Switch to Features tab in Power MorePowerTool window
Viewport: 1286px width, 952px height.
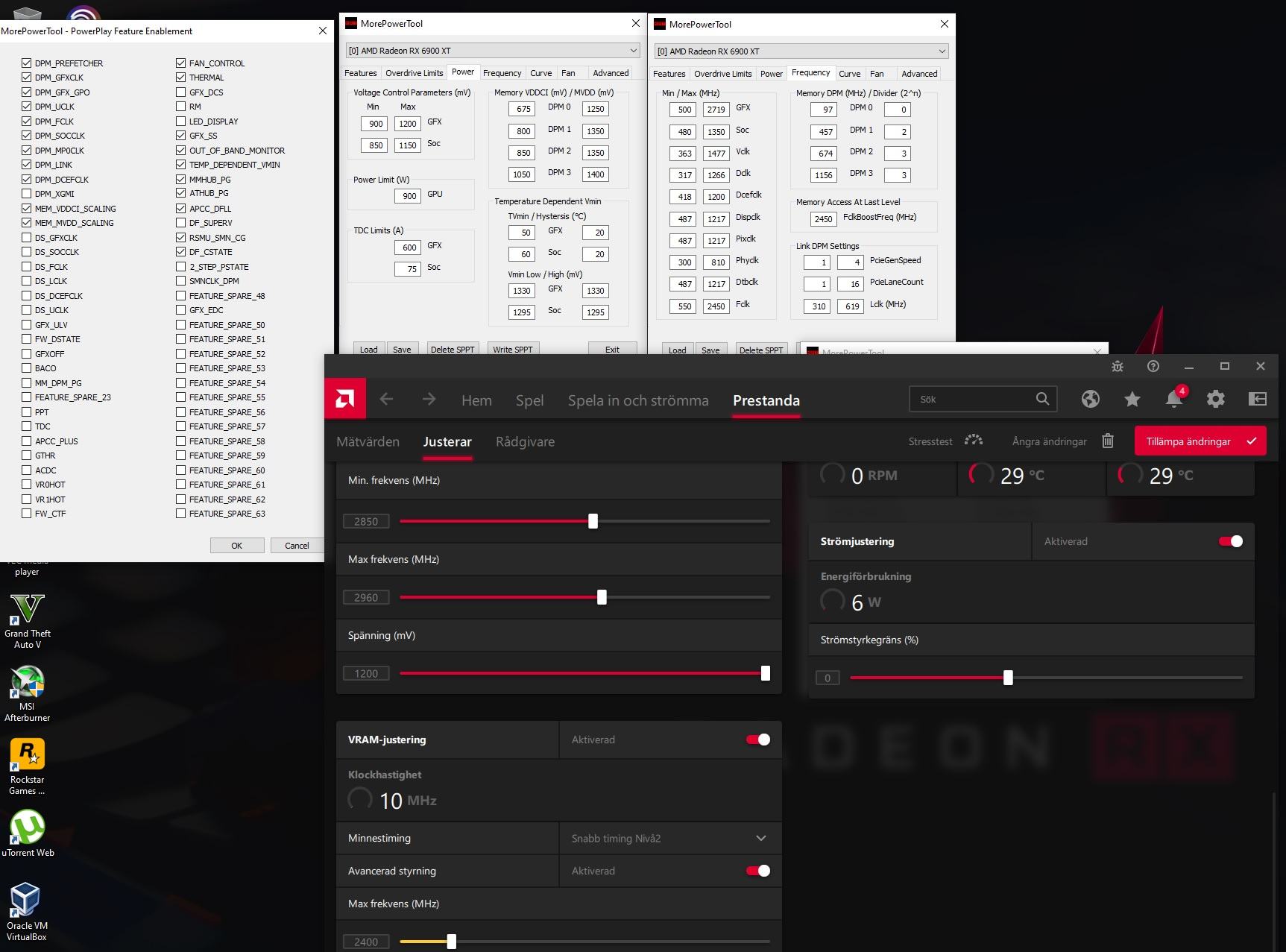(x=361, y=73)
